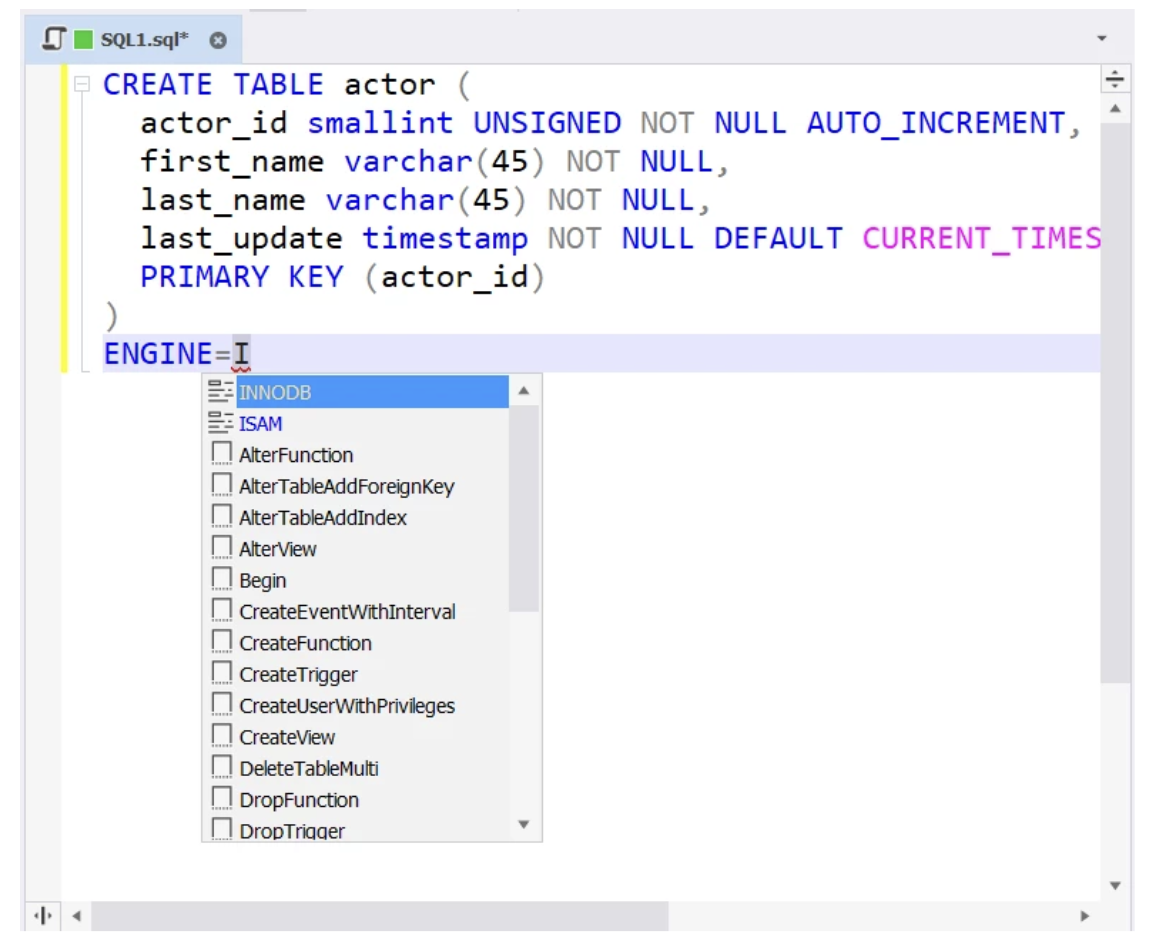Pick the CreateView snippet
1152x942 pixels.
pos(356,737)
